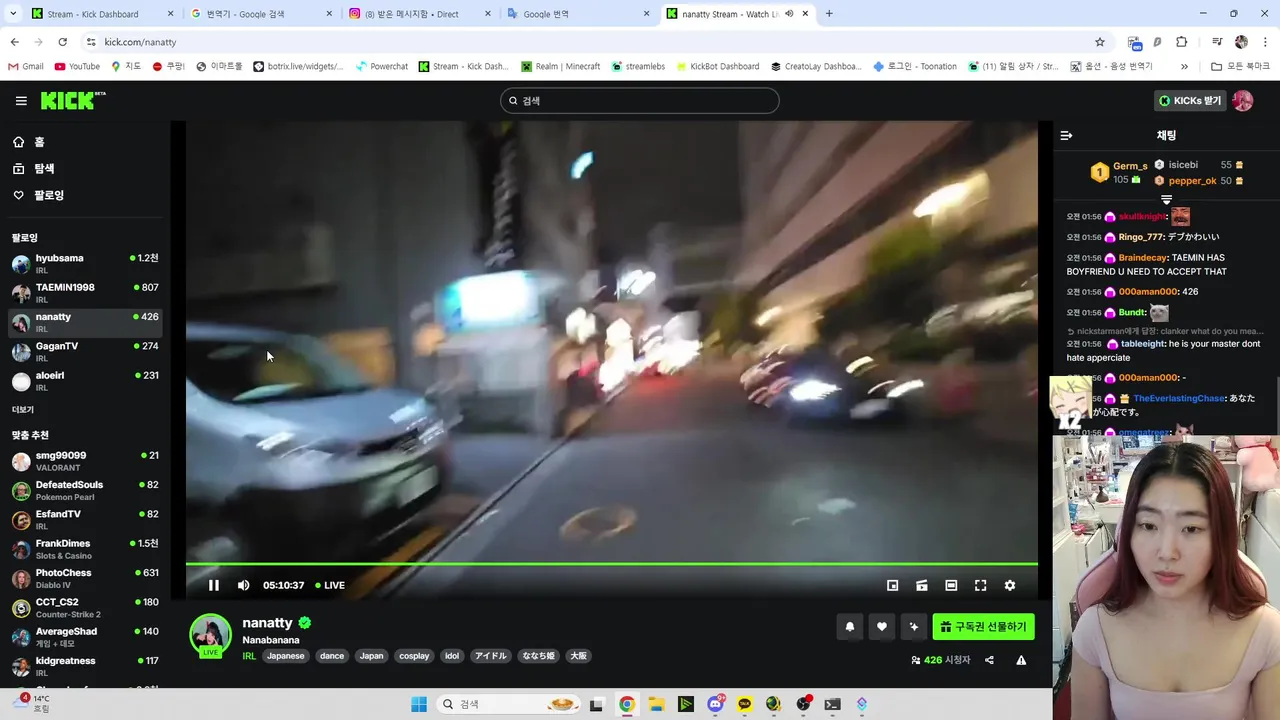
Task: Expand hidden bookmarks chevron
Action: (1184, 66)
